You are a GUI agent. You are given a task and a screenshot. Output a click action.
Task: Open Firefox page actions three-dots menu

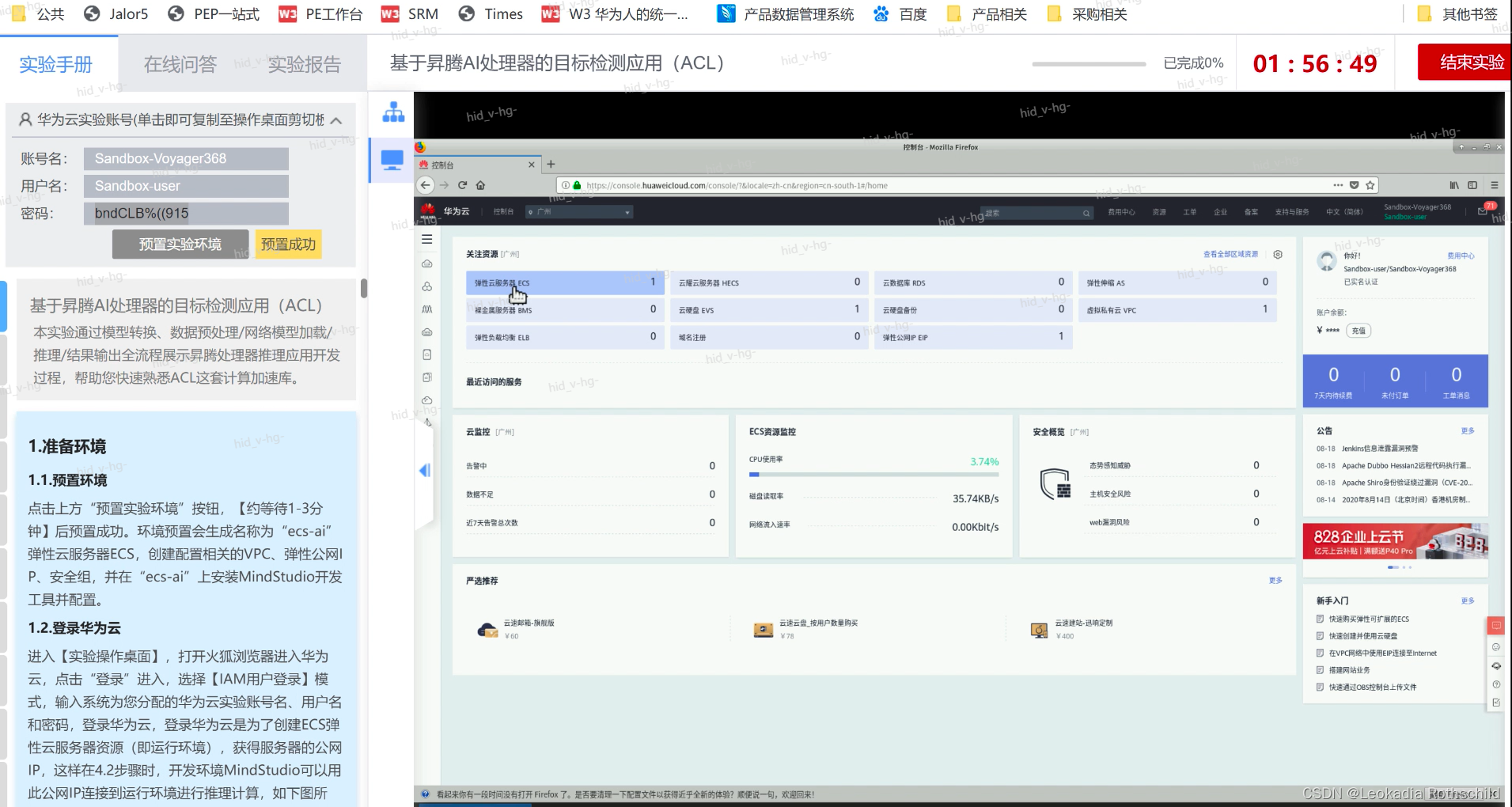(x=1338, y=185)
